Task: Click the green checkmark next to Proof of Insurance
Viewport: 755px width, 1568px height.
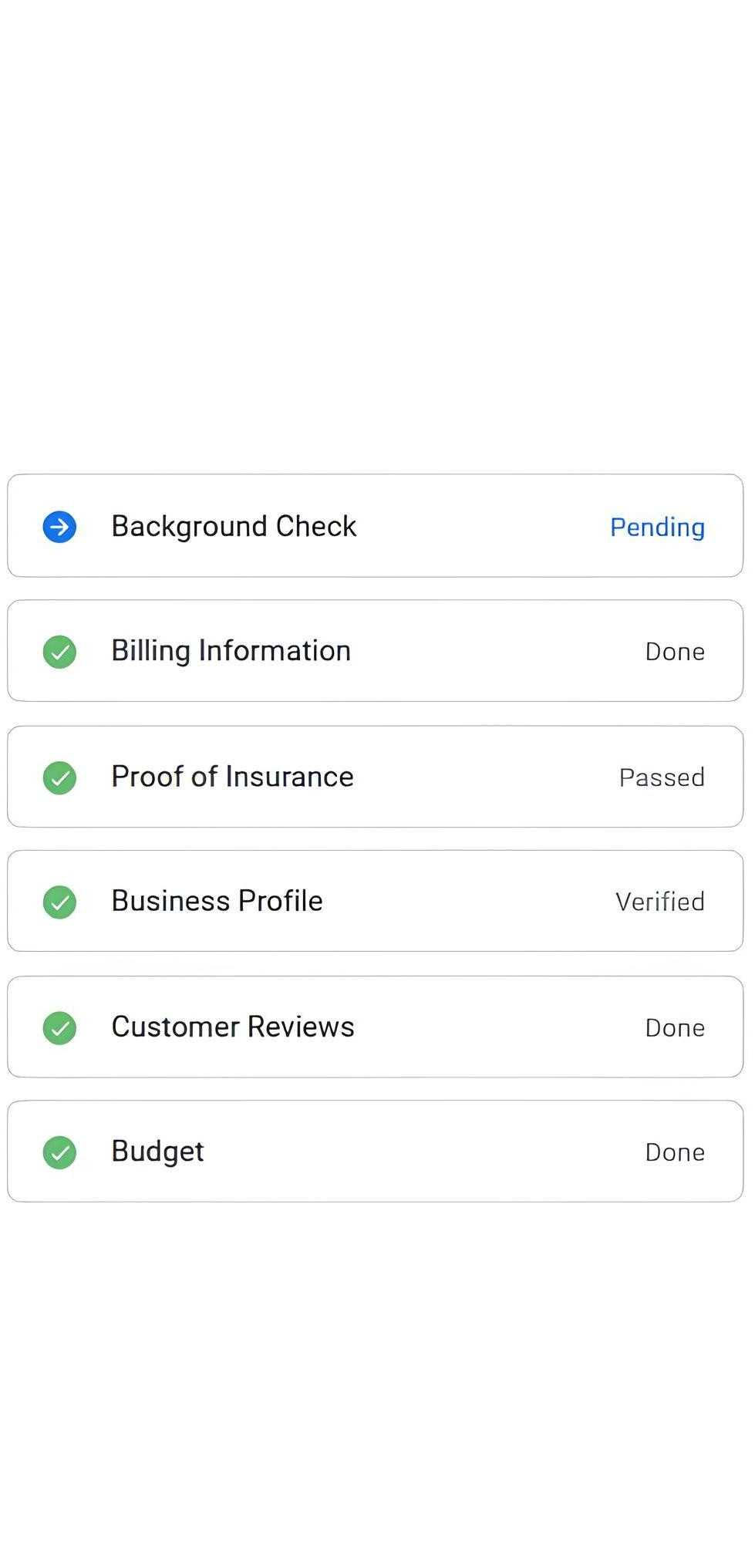Action: coord(59,777)
